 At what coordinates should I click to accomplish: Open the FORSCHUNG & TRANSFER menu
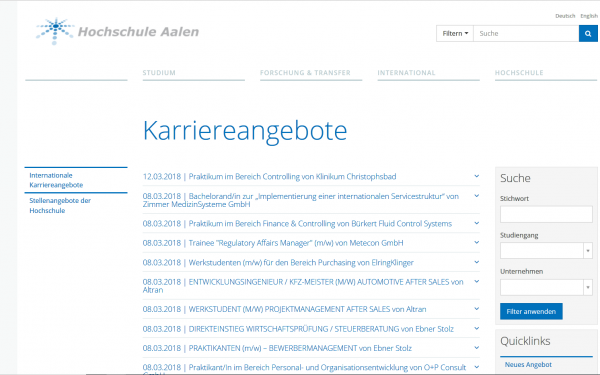(x=305, y=73)
